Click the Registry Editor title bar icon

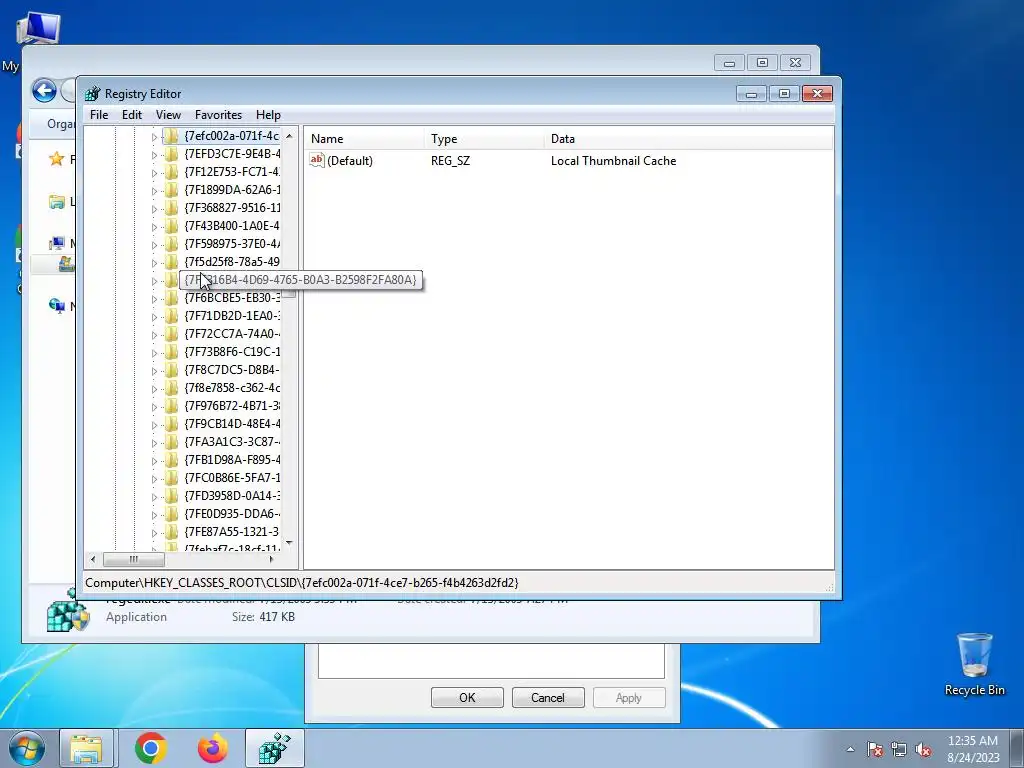coord(93,94)
